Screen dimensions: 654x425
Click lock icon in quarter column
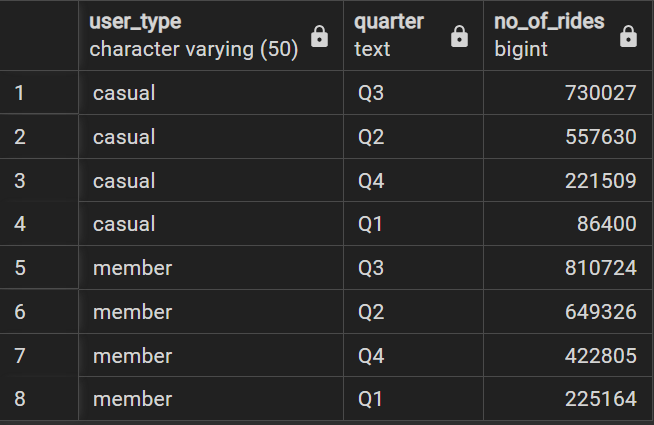point(459,36)
